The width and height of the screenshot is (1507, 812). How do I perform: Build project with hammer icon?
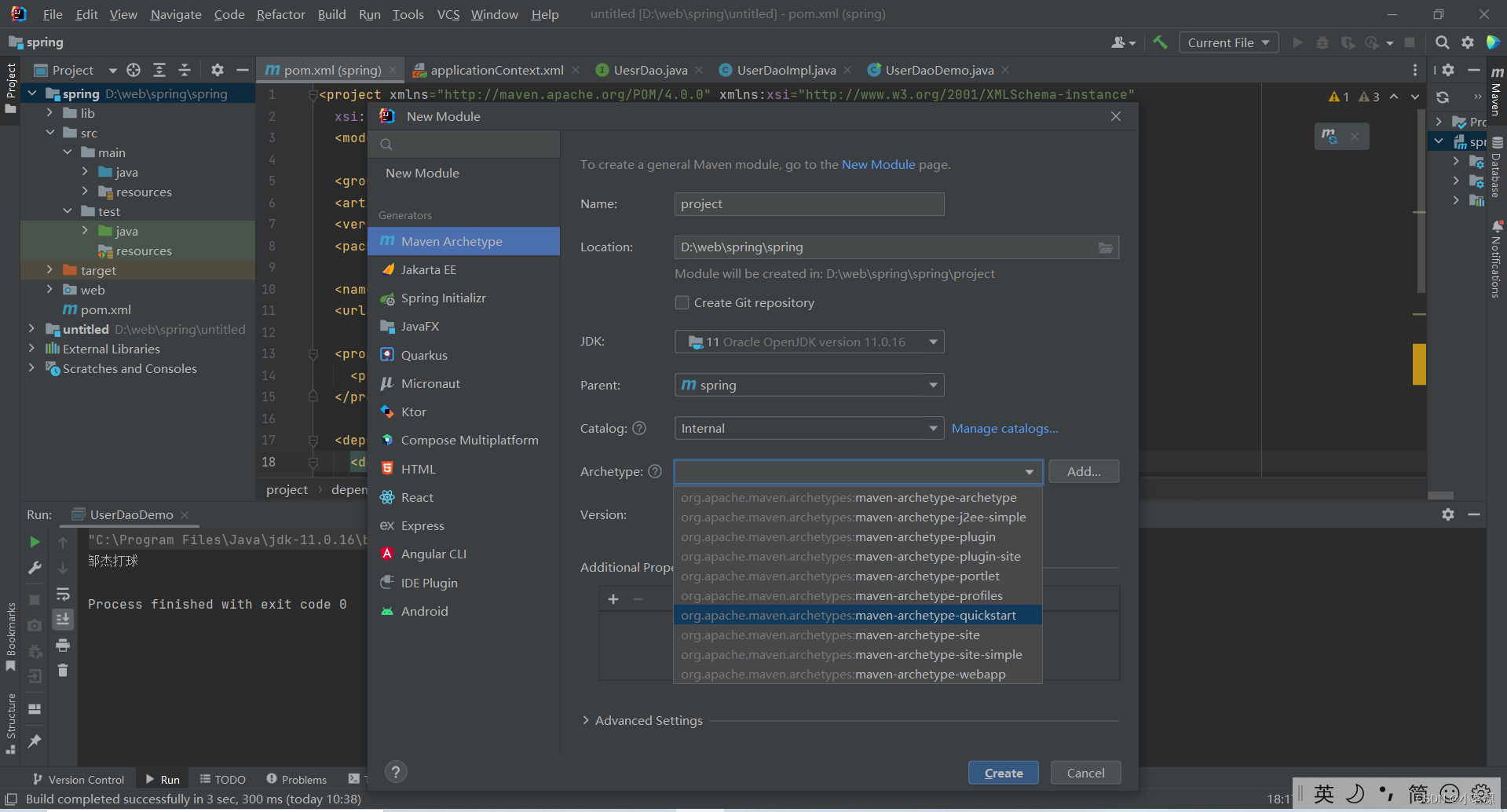click(1160, 42)
